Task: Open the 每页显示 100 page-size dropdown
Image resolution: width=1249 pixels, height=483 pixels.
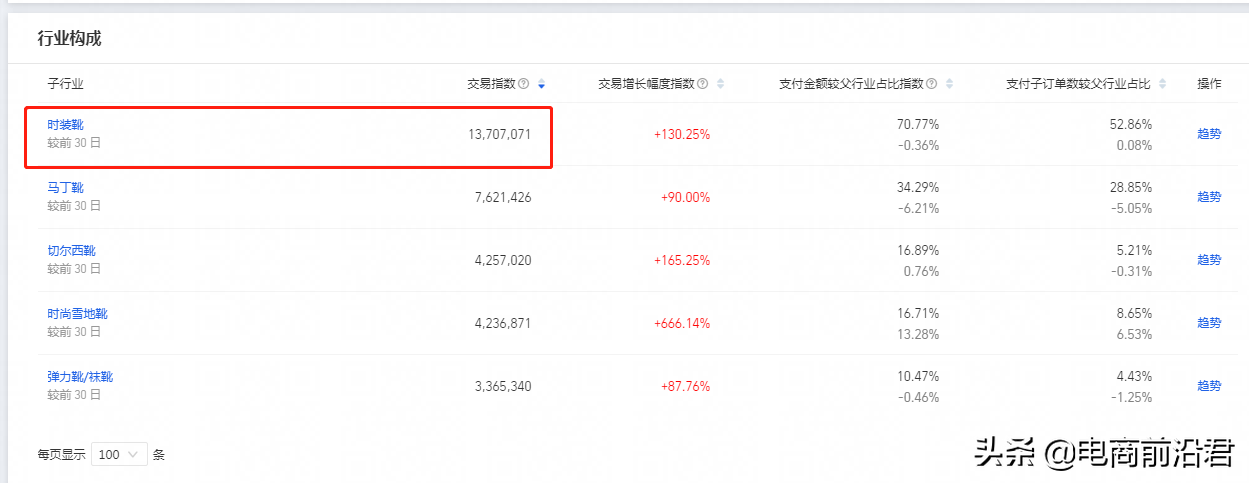Action: click(x=119, y=454)
